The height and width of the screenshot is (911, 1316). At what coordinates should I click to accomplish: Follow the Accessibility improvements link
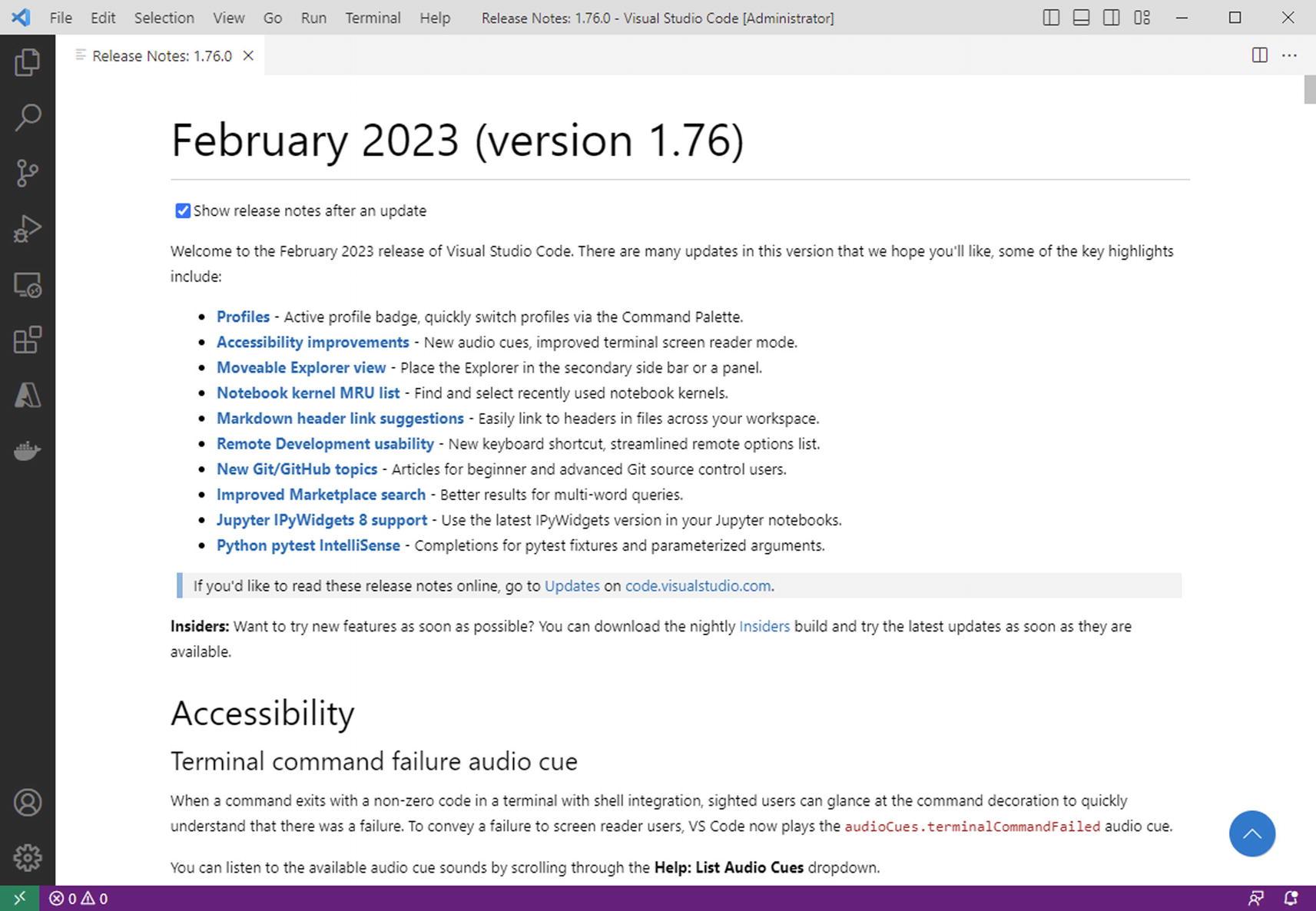point(313,342)
